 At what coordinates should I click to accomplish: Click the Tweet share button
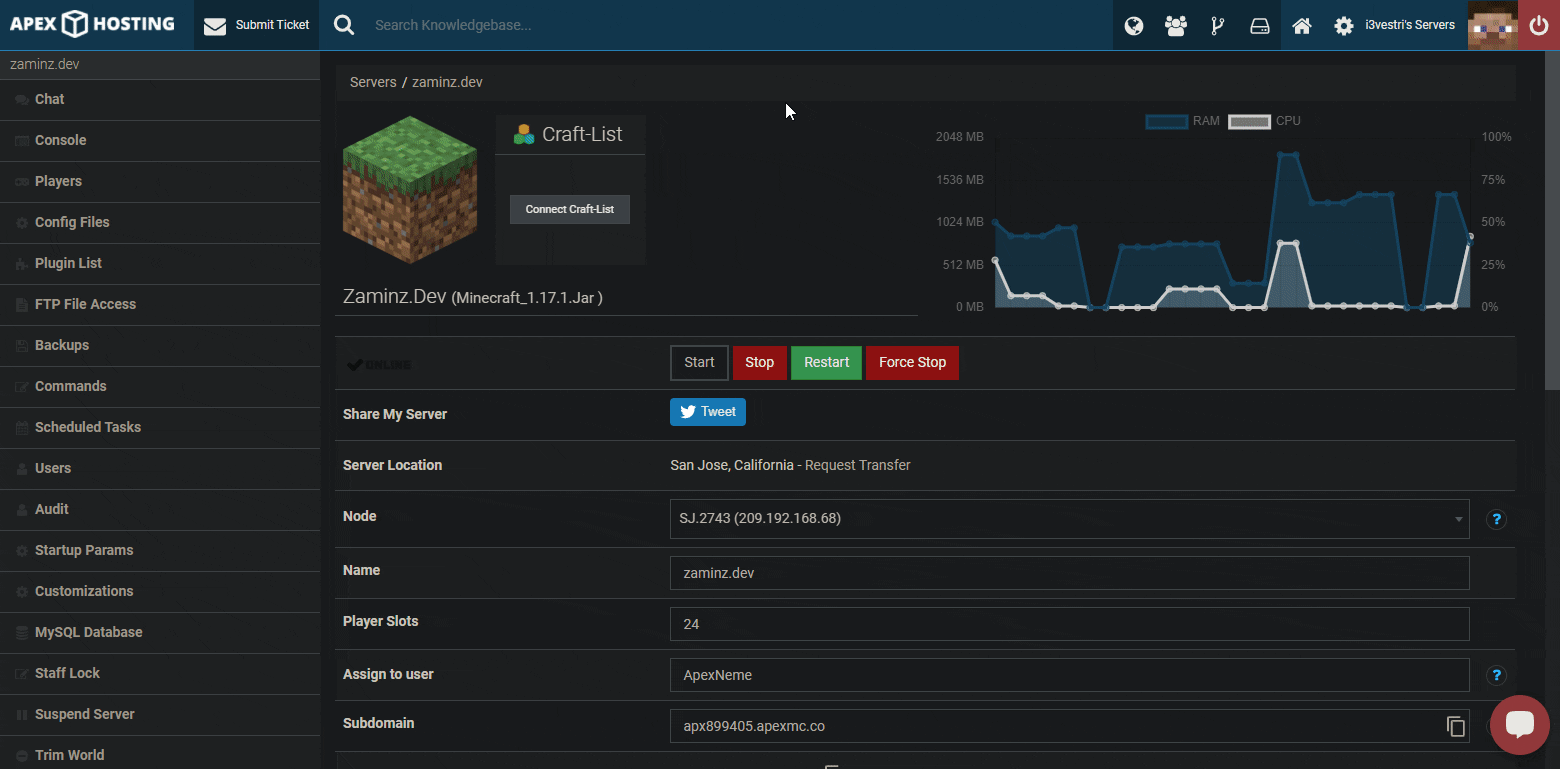(x=708, y=412)
